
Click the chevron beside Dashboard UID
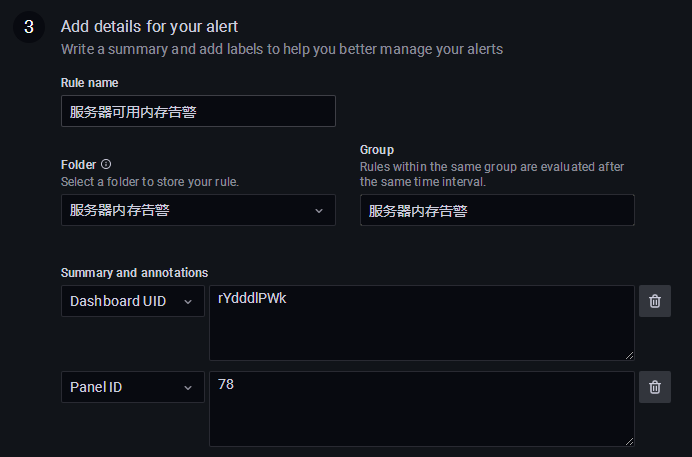188,302
